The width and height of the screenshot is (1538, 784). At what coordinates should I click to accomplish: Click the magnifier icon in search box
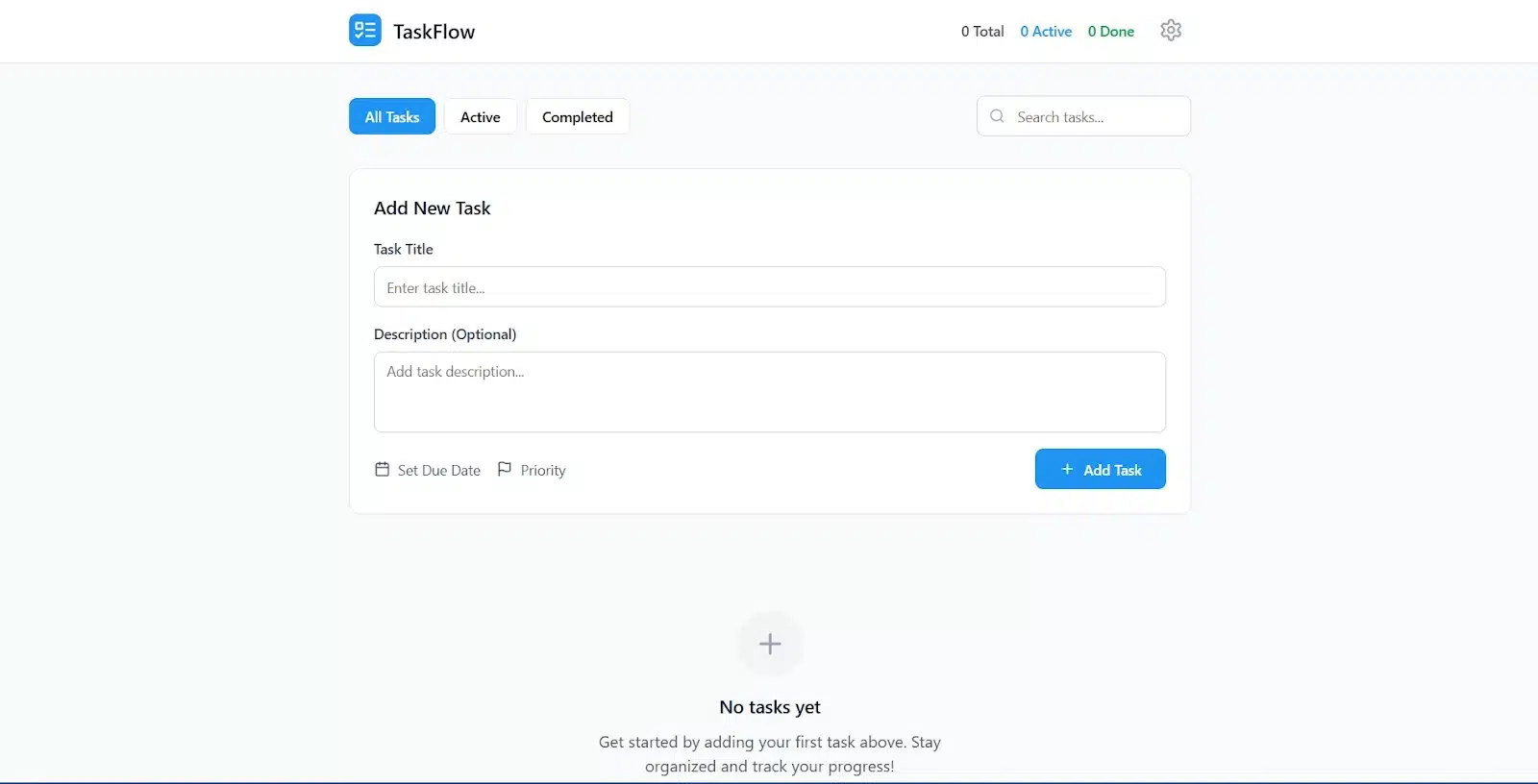[x=997, y=116]
